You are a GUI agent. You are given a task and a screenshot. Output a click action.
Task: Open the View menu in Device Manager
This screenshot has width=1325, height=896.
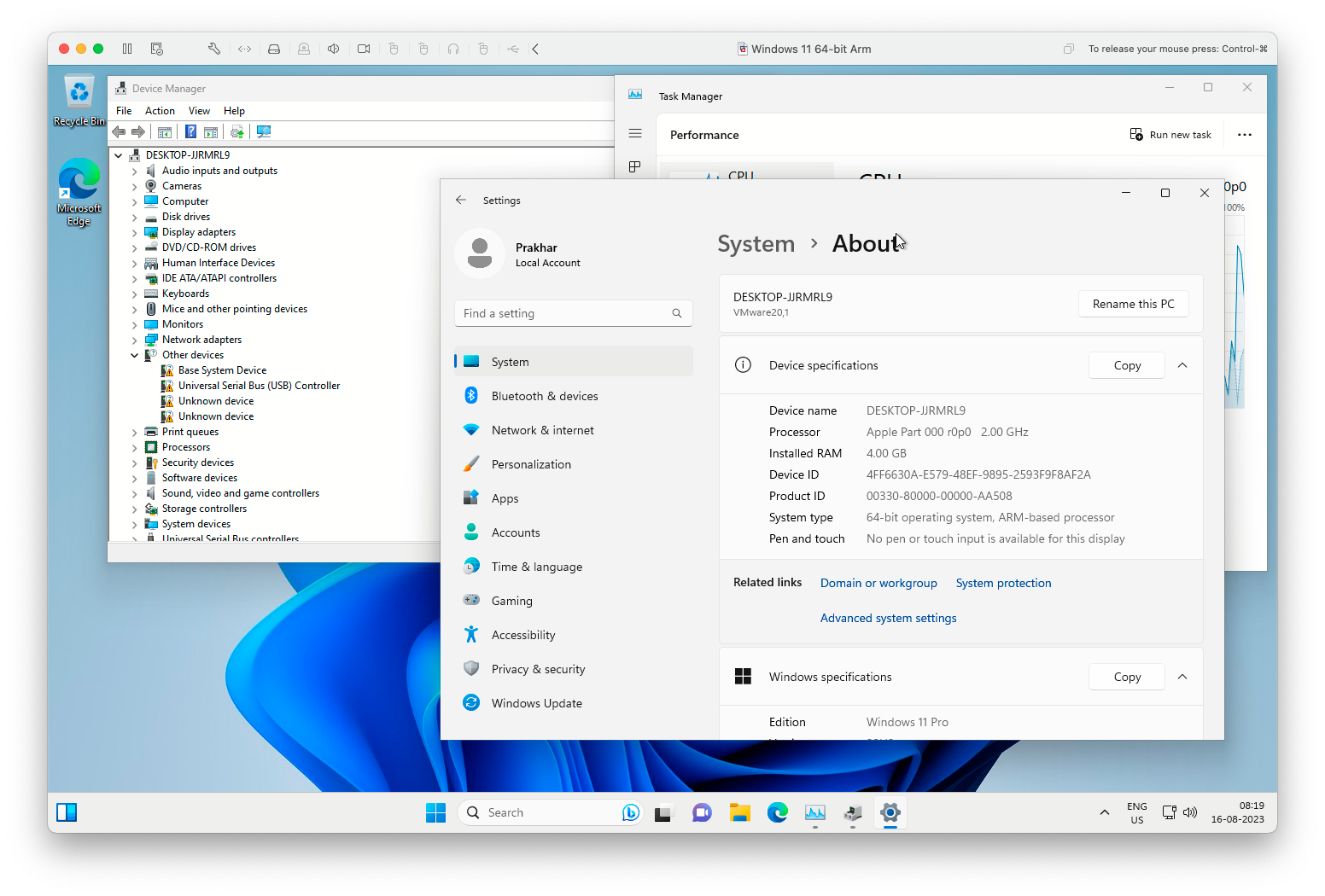tap(199, 111)
